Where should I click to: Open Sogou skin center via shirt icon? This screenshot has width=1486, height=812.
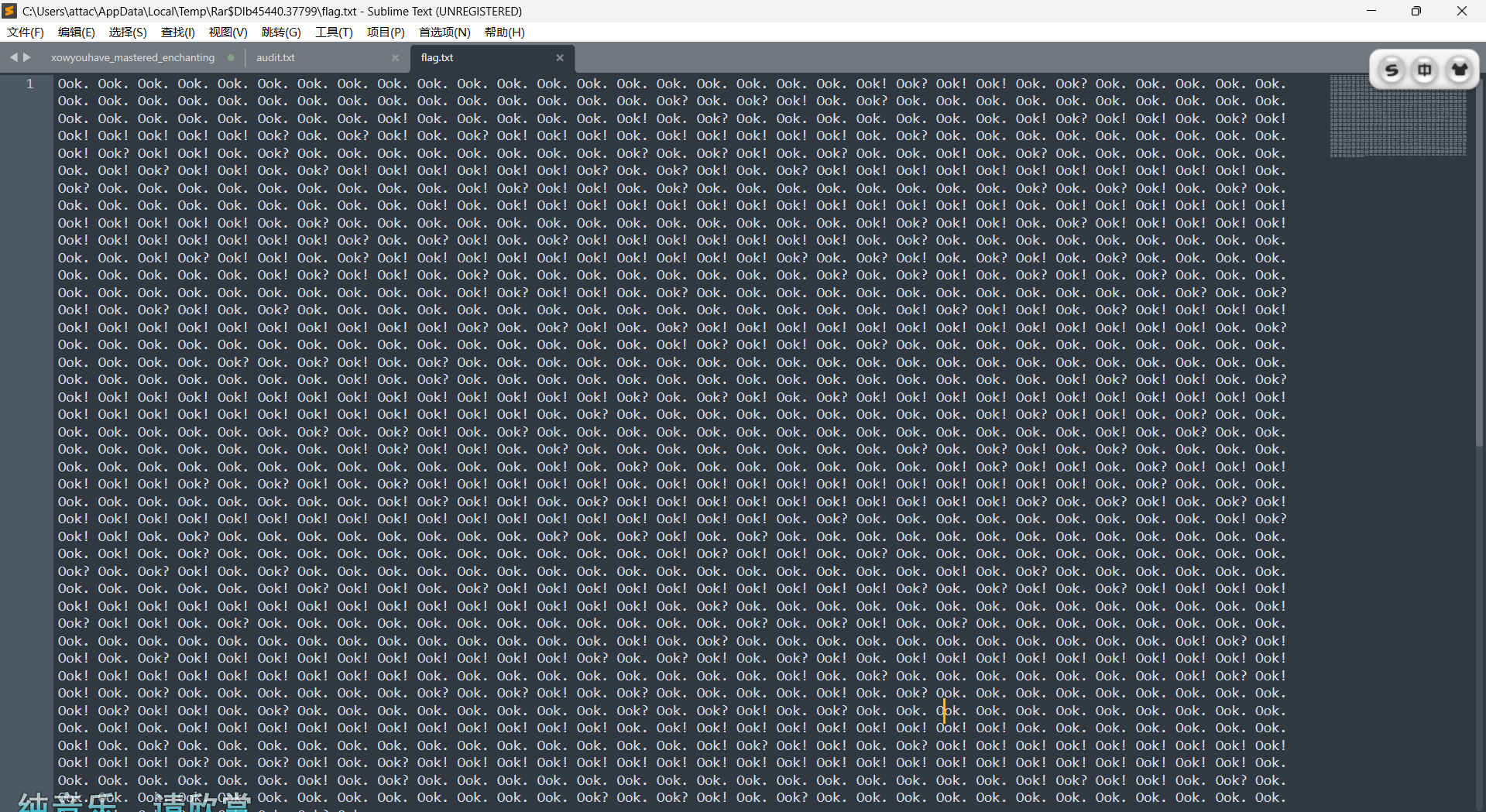[1460, 69]
